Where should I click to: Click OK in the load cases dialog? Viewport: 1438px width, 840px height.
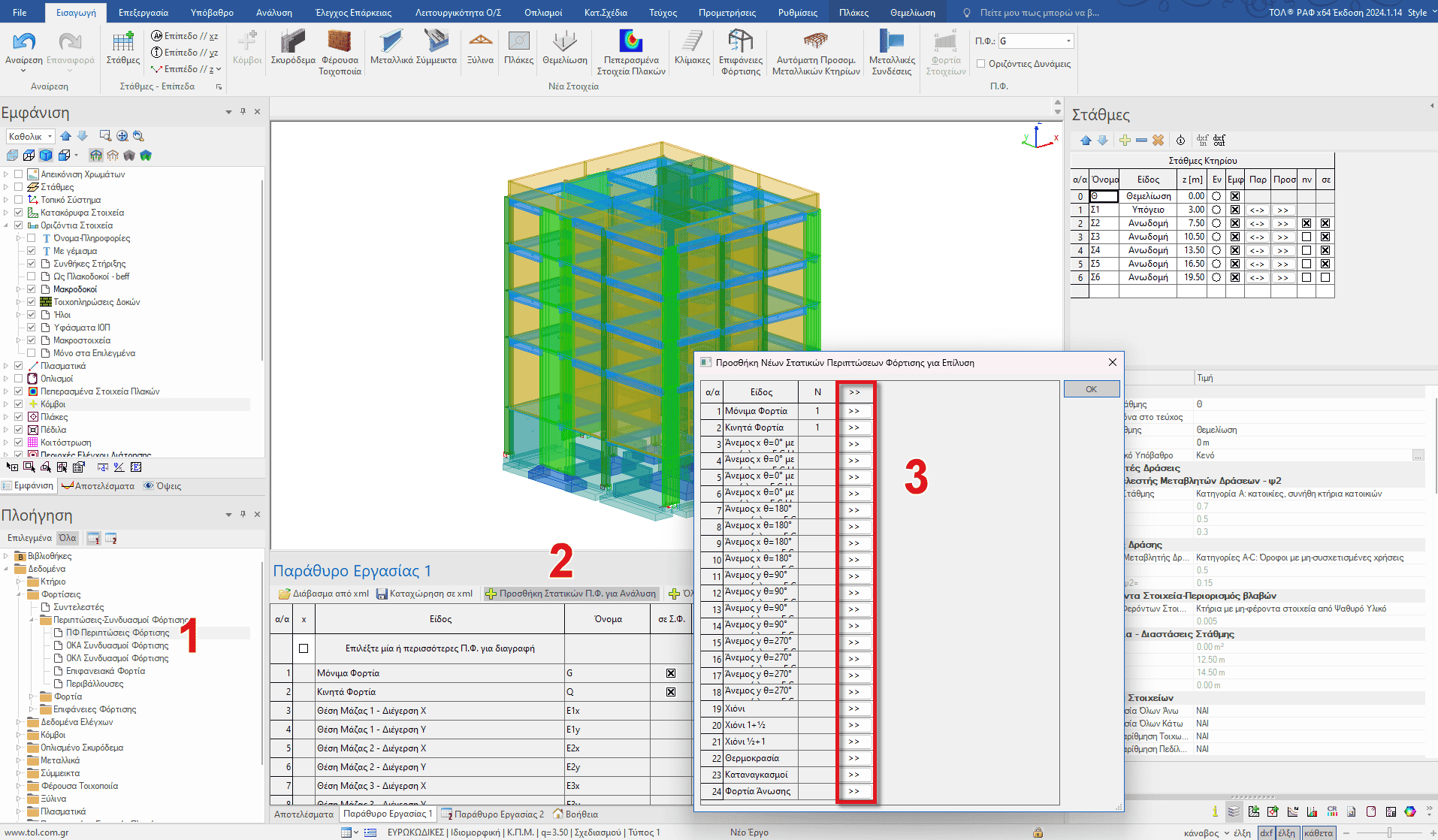(1091, 389)
